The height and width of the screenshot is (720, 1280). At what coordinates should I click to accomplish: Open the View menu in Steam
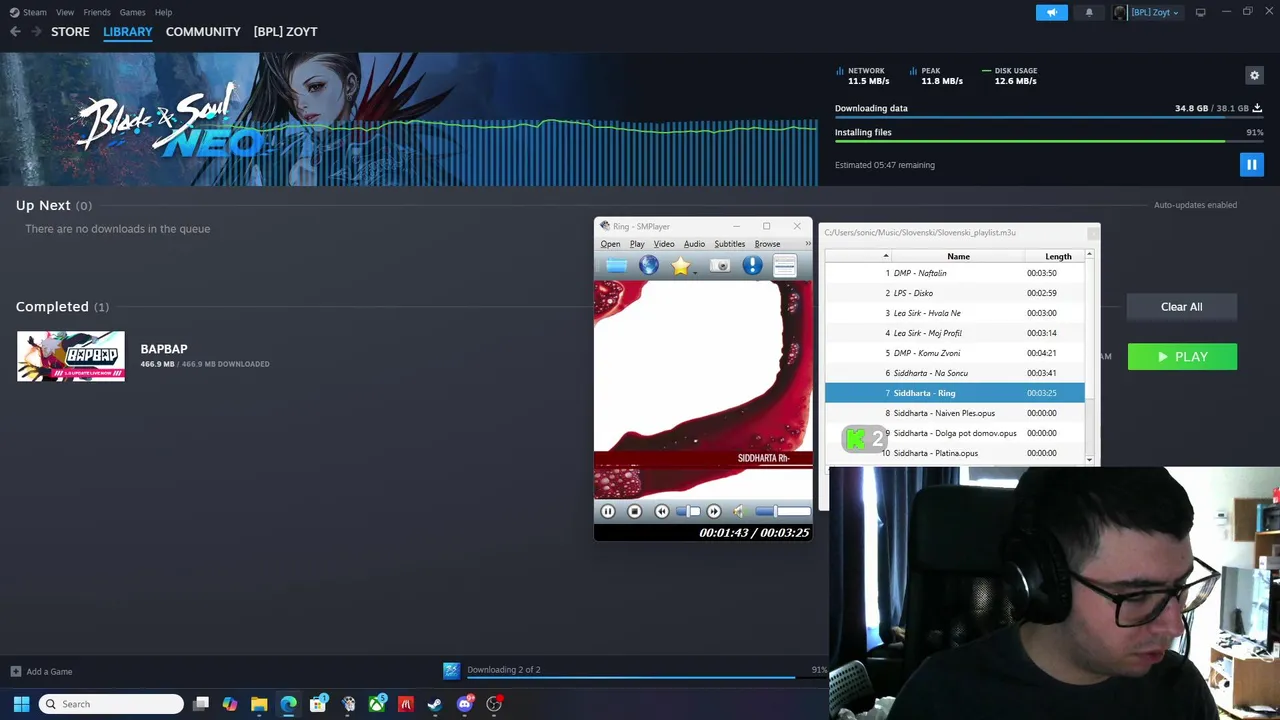pyautogui.click(x=65, y=12)
